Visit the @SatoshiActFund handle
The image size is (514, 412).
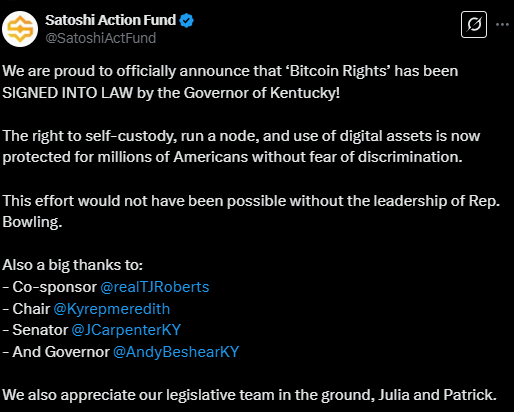click(101, 38)
